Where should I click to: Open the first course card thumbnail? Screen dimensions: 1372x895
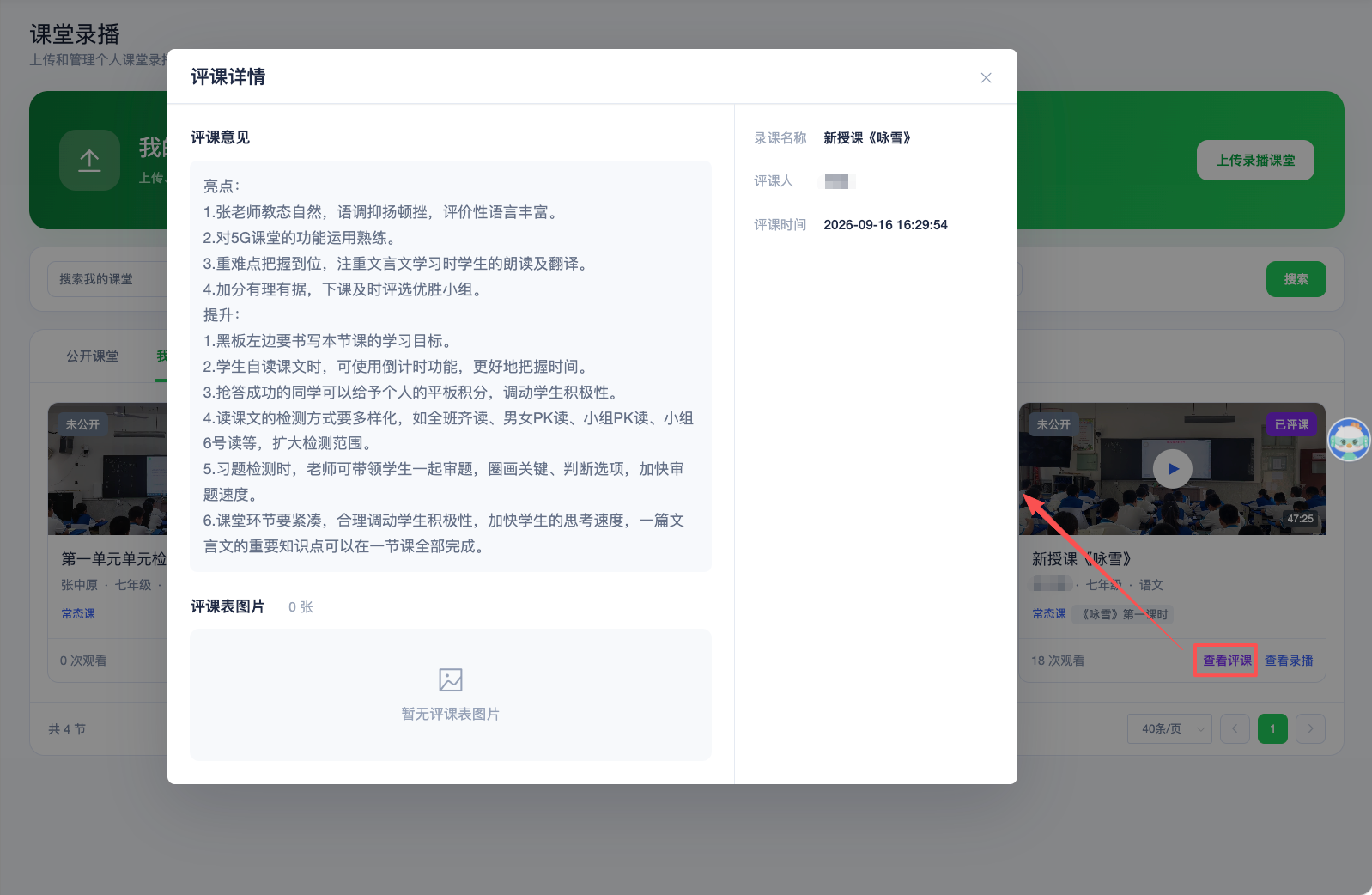tap(108, 469)
